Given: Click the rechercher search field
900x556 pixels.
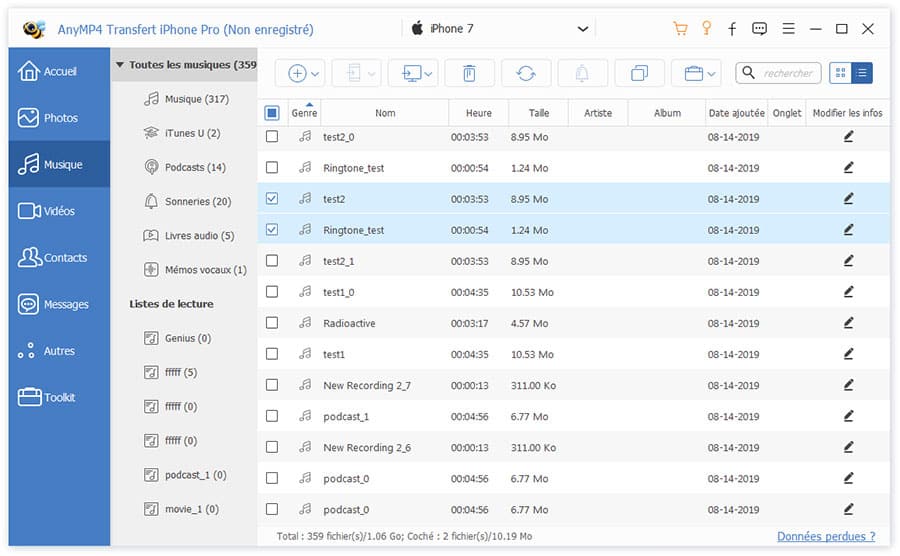Looking at the screenshot, I should pos(788,73).
